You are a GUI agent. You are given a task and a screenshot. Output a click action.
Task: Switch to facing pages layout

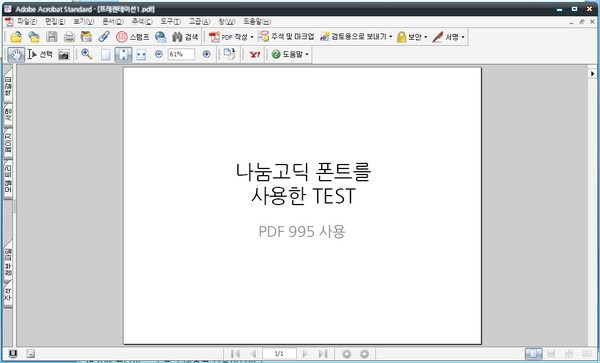(x=587, y=354)
